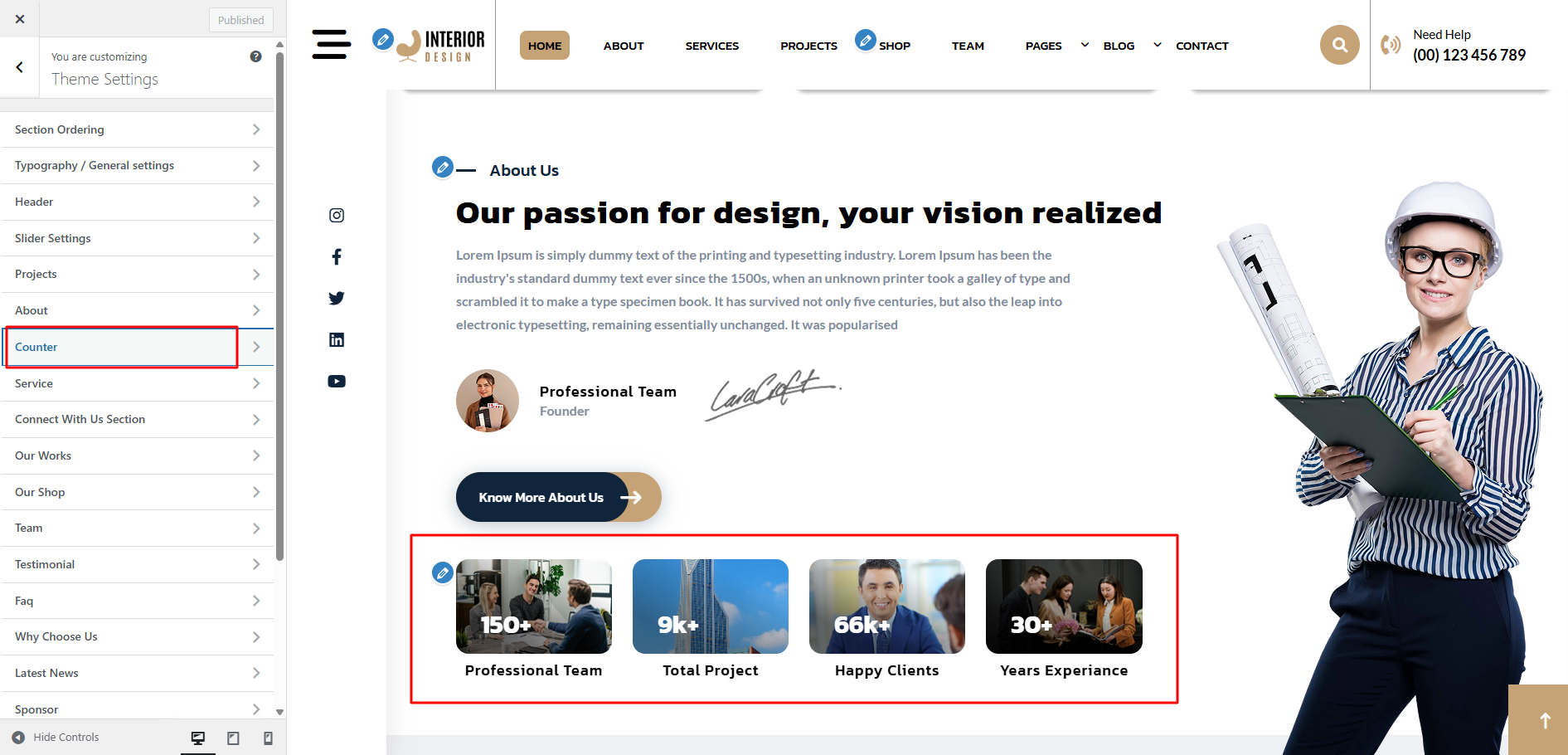Click the Years Experiance counter image

click(1064, 606)
